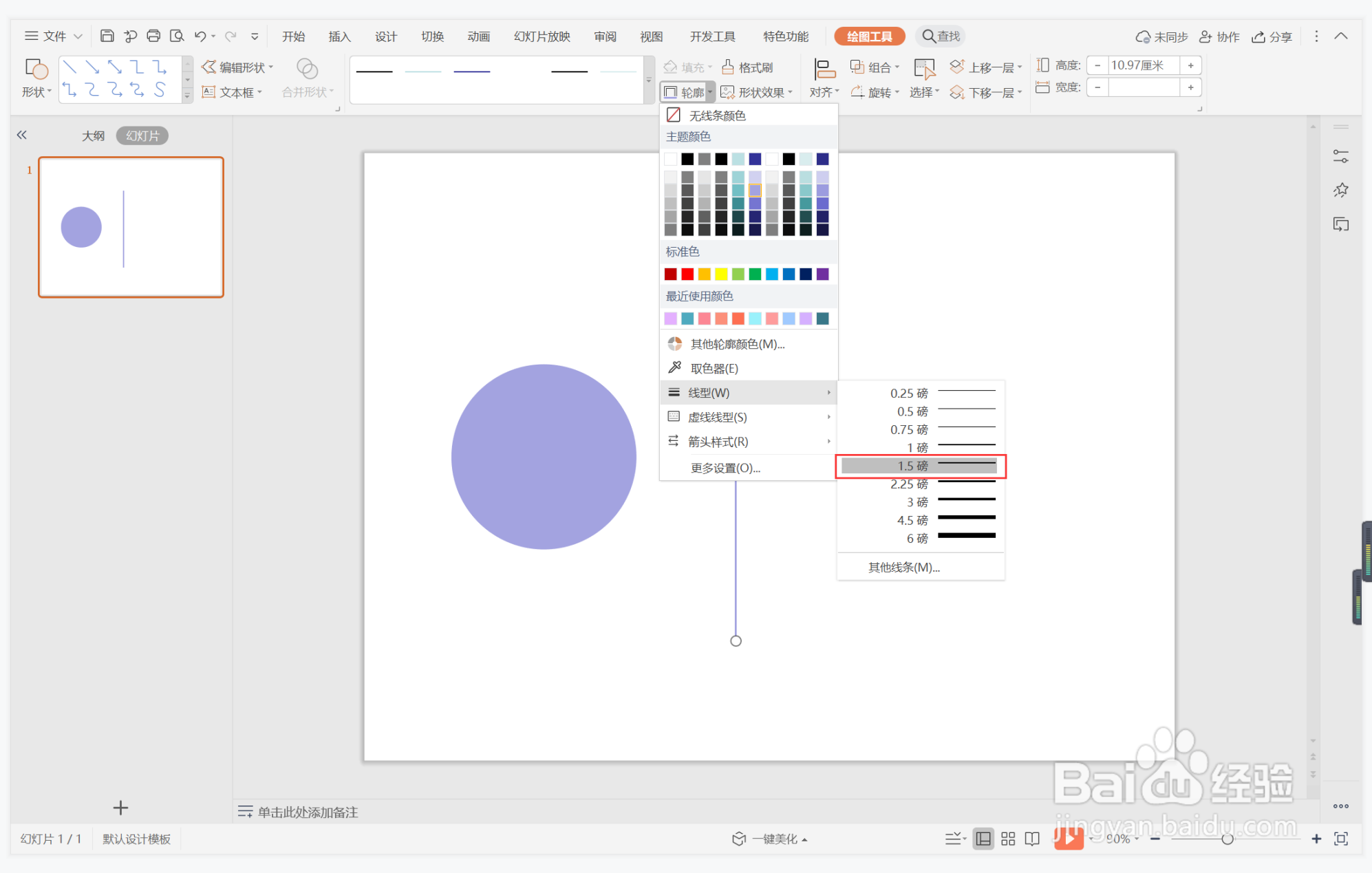
Task: Select 1.5 磅 line weight
Action: coord(920,466)
